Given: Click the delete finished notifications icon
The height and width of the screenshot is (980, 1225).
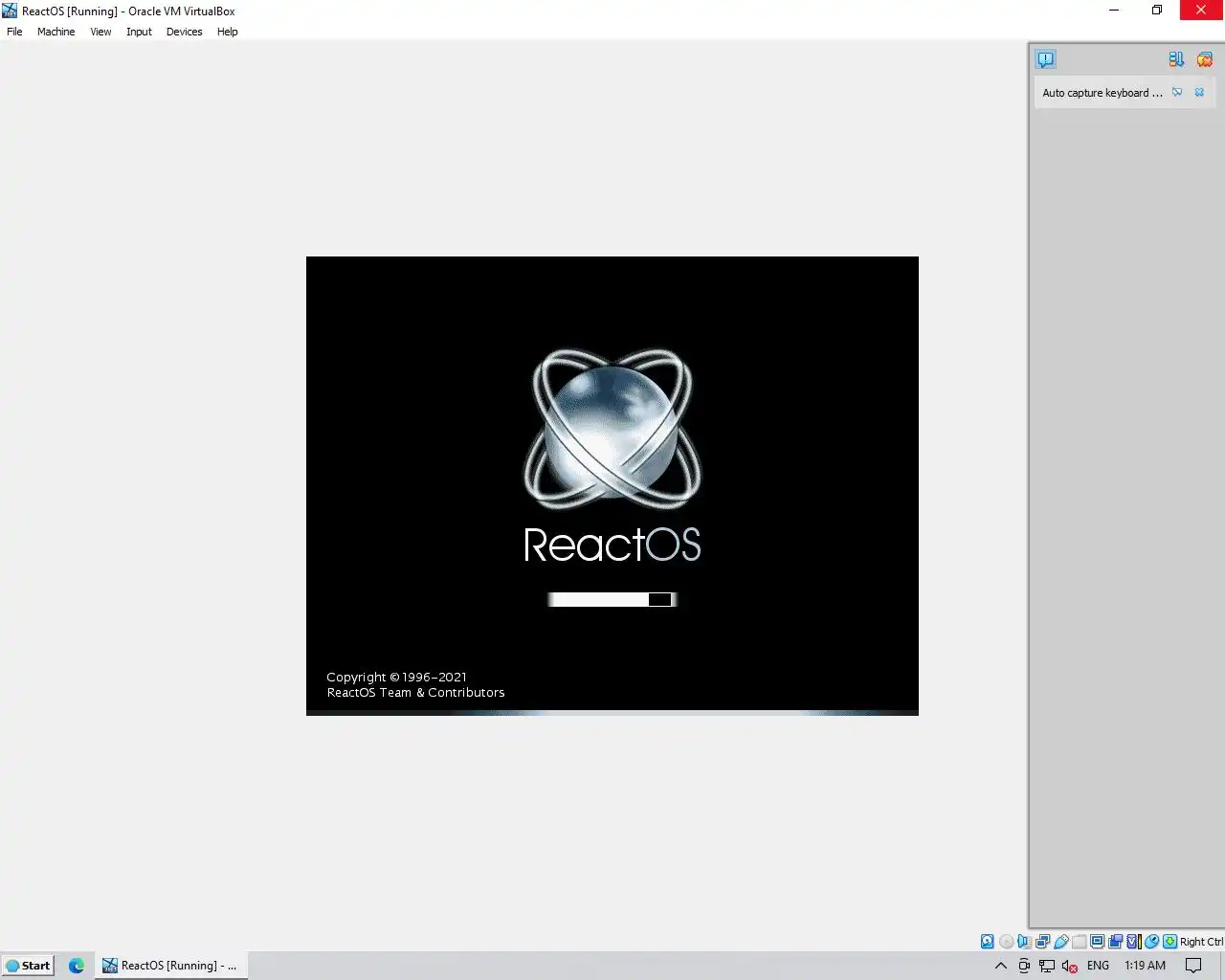Looking at the screenshot, I should (1204, 59).
